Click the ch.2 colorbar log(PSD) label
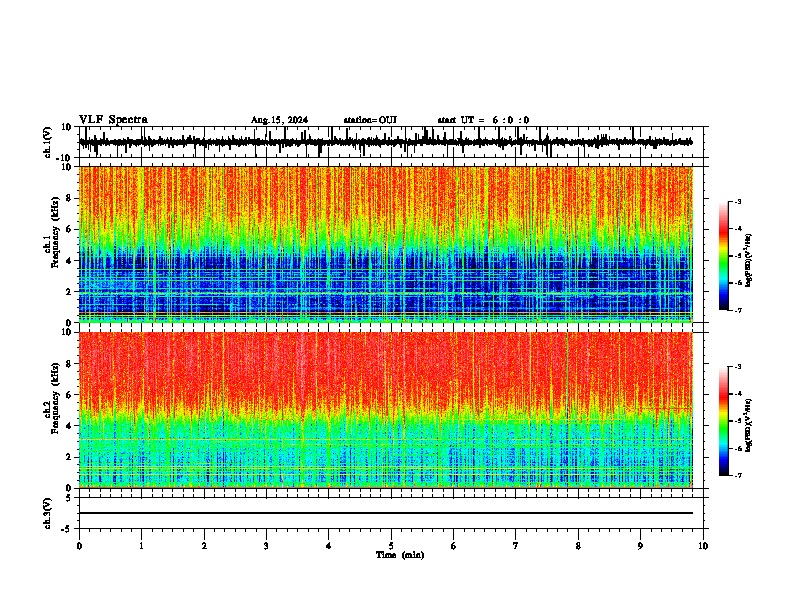 (748, 425)
